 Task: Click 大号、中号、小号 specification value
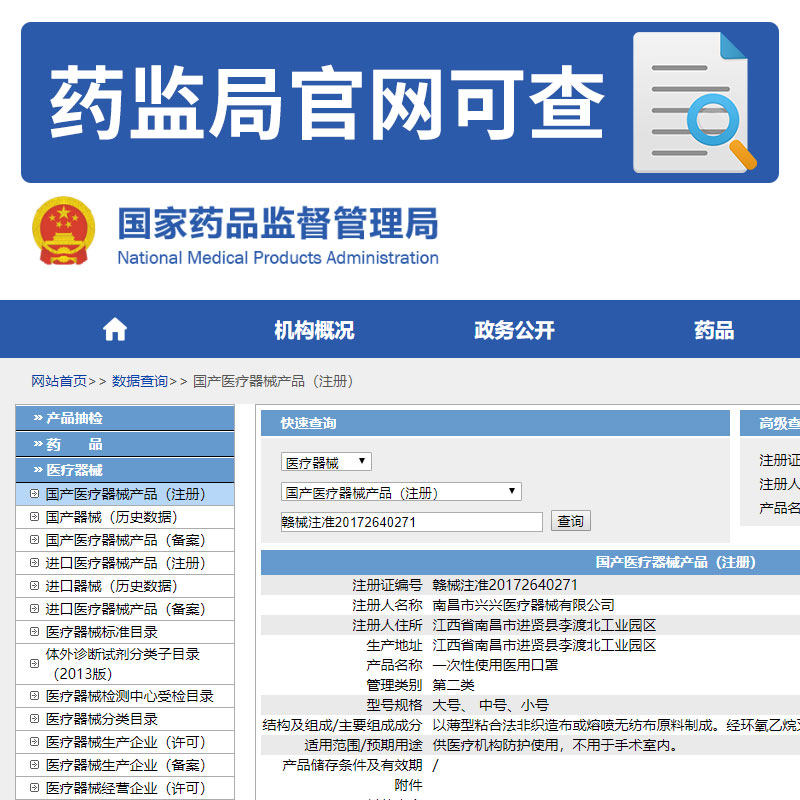click(490, 705)
